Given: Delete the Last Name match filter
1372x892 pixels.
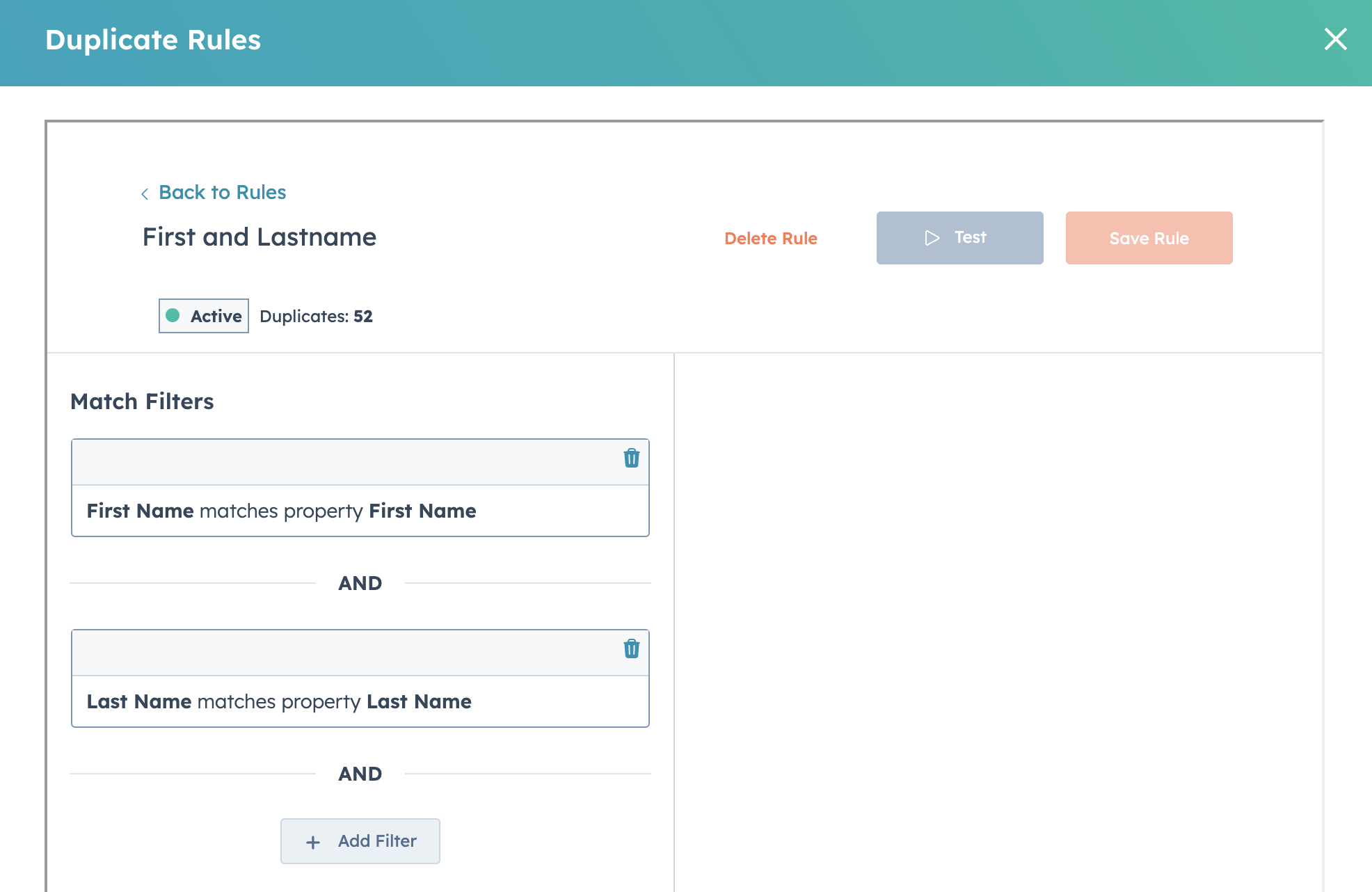Looking at the screenshot, I should [631, 648].
